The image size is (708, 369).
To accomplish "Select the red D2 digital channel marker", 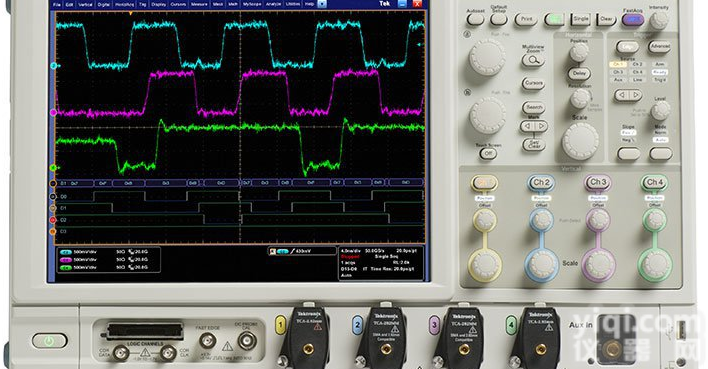I will [53, 220].
